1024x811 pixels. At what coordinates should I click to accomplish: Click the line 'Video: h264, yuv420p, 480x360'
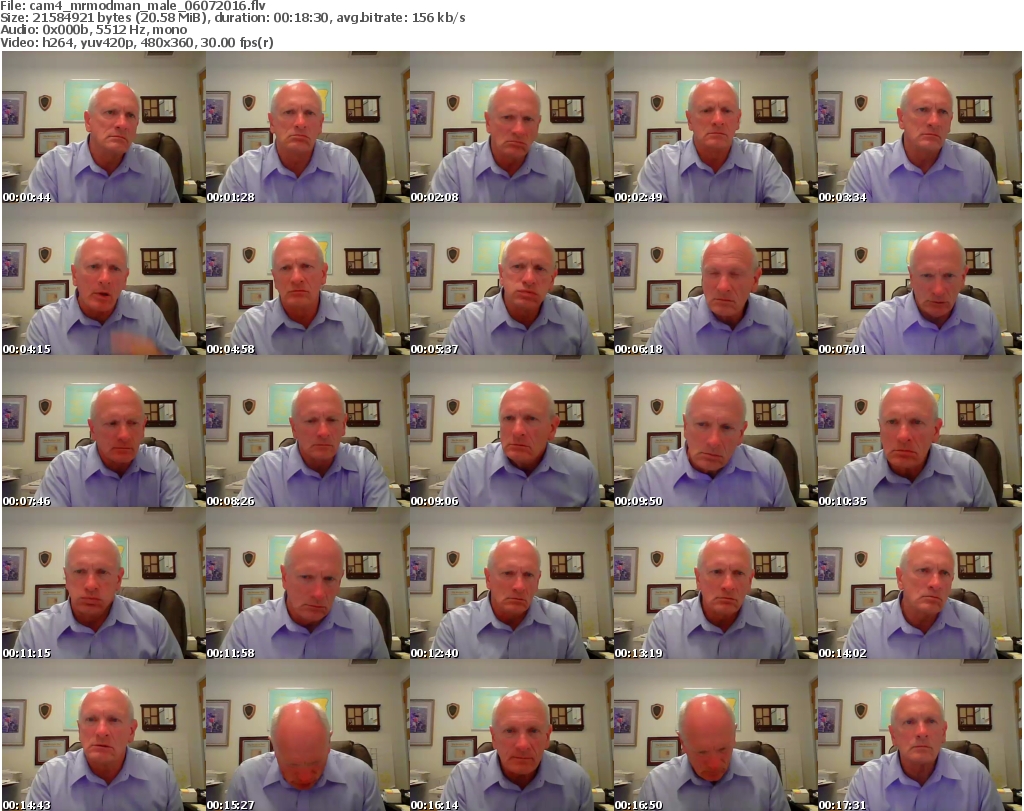97,42
